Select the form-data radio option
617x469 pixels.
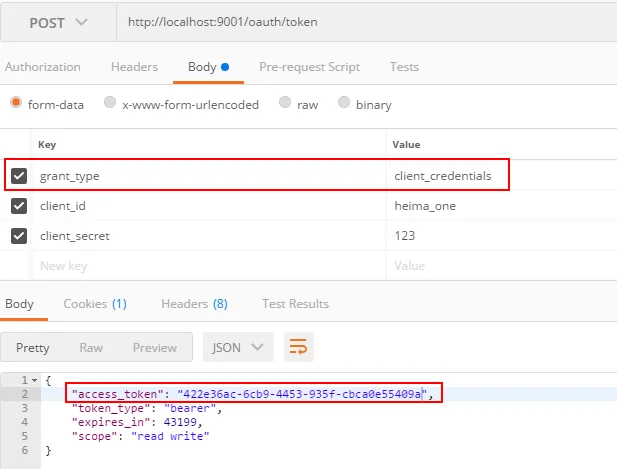(15, 103)
